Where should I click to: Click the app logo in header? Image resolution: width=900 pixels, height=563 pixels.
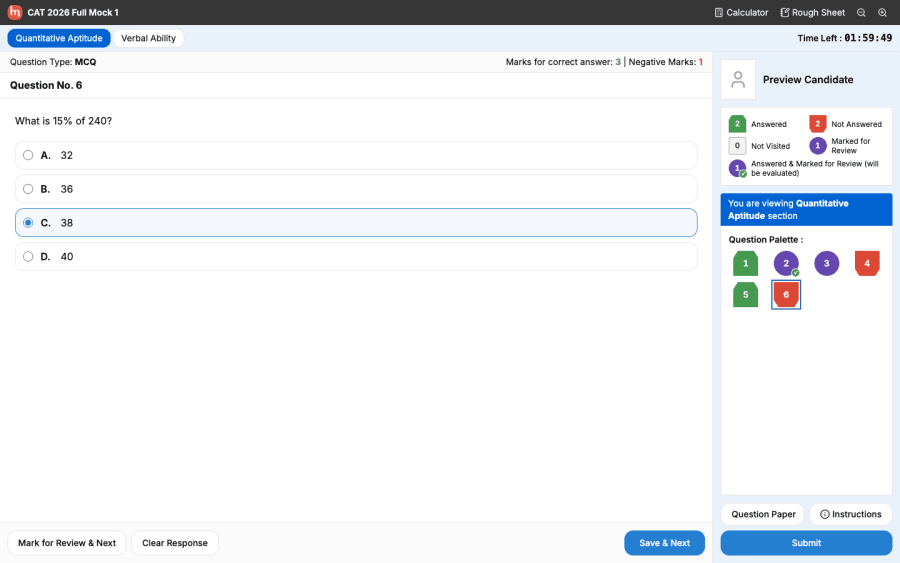pos(14,12)
